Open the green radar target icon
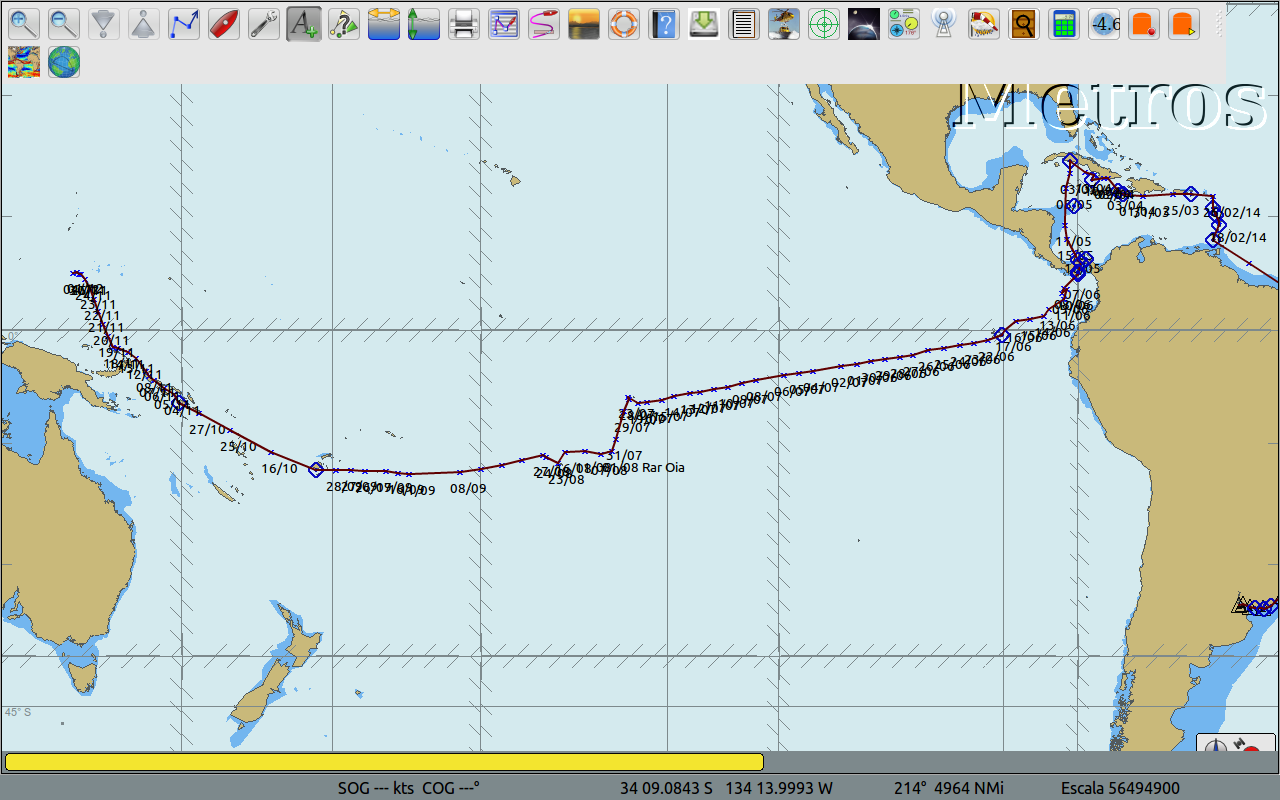The height and width of the screenshot is (800, 1280). tap(824, 23)
